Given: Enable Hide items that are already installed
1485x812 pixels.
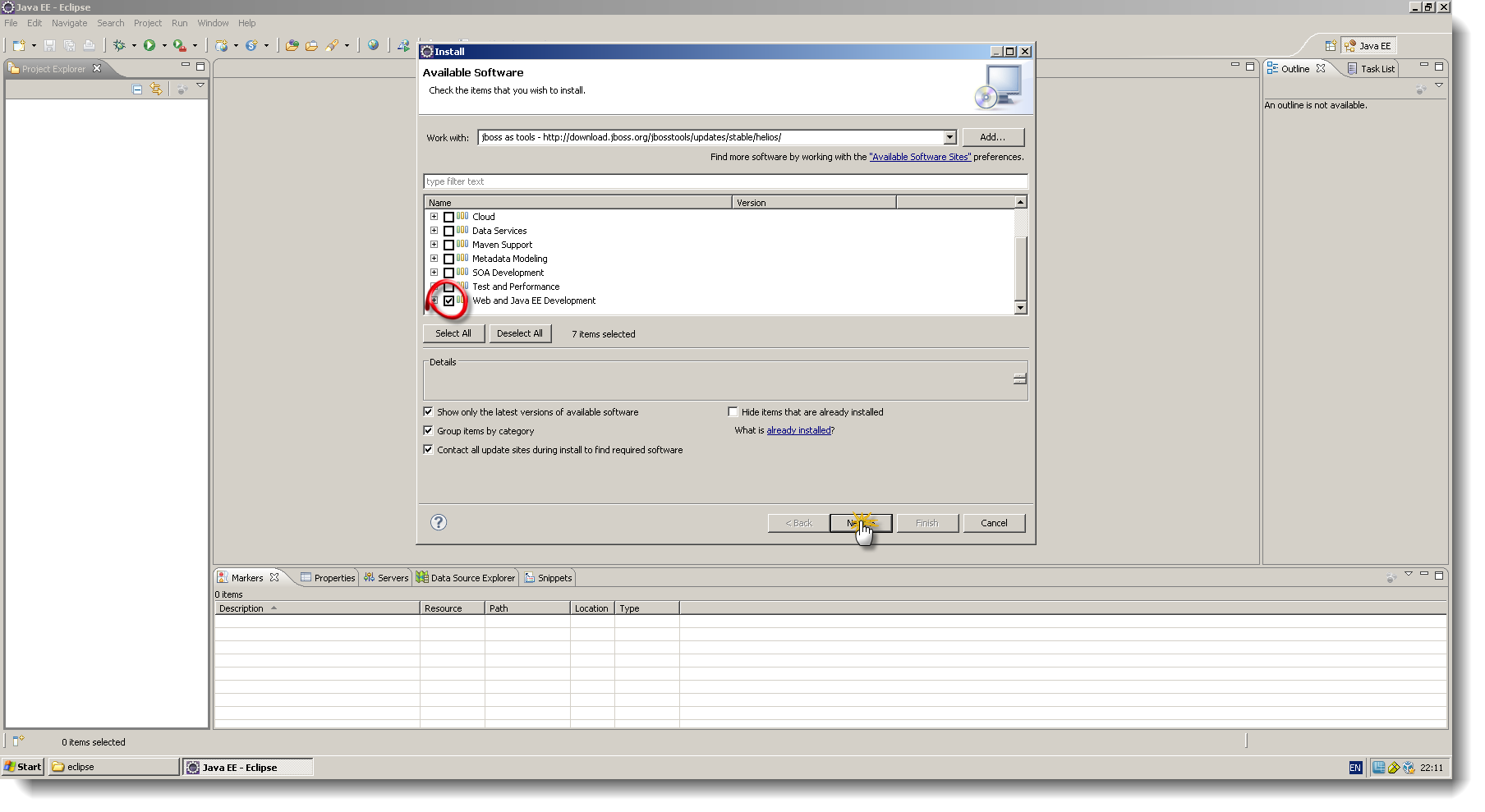Looking at the screenshot, I should [733, 411].
